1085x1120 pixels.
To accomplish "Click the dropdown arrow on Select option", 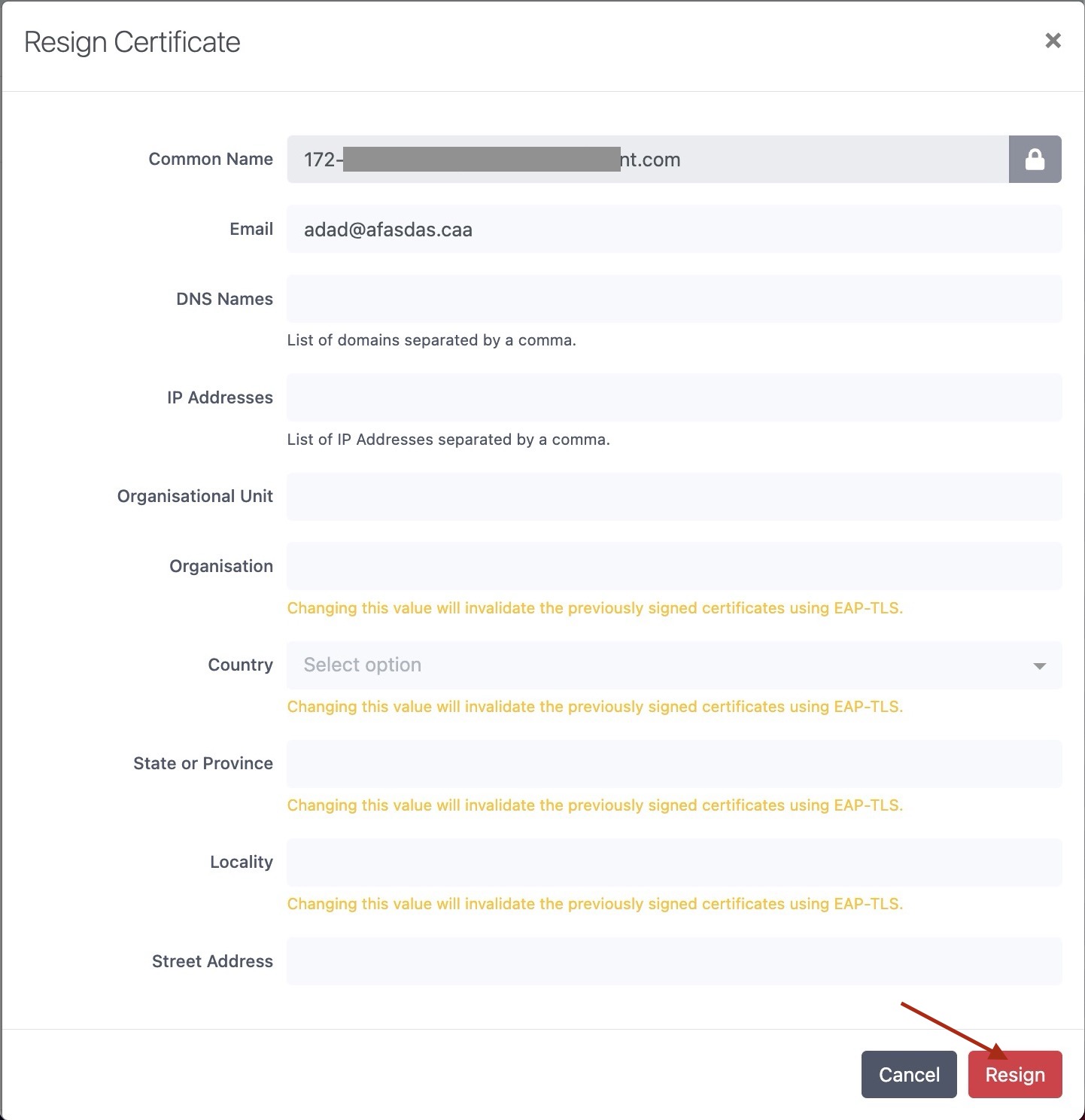I will [x=1039, y=665].
